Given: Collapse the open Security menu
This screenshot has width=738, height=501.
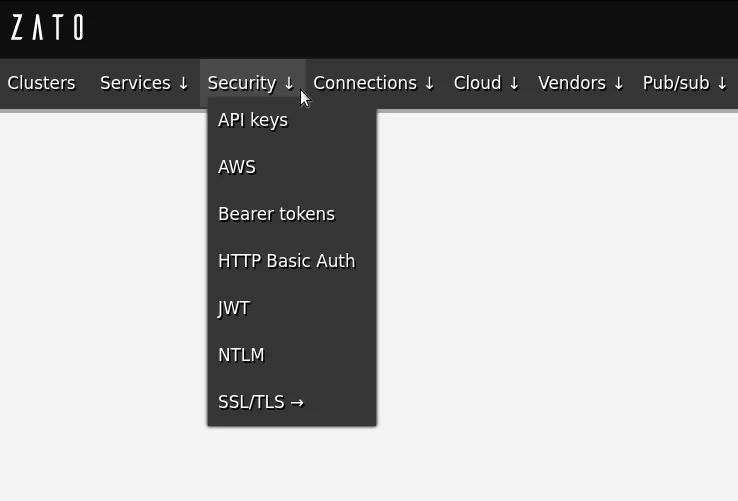Looking at the screenshot, I should click(251, 83).
